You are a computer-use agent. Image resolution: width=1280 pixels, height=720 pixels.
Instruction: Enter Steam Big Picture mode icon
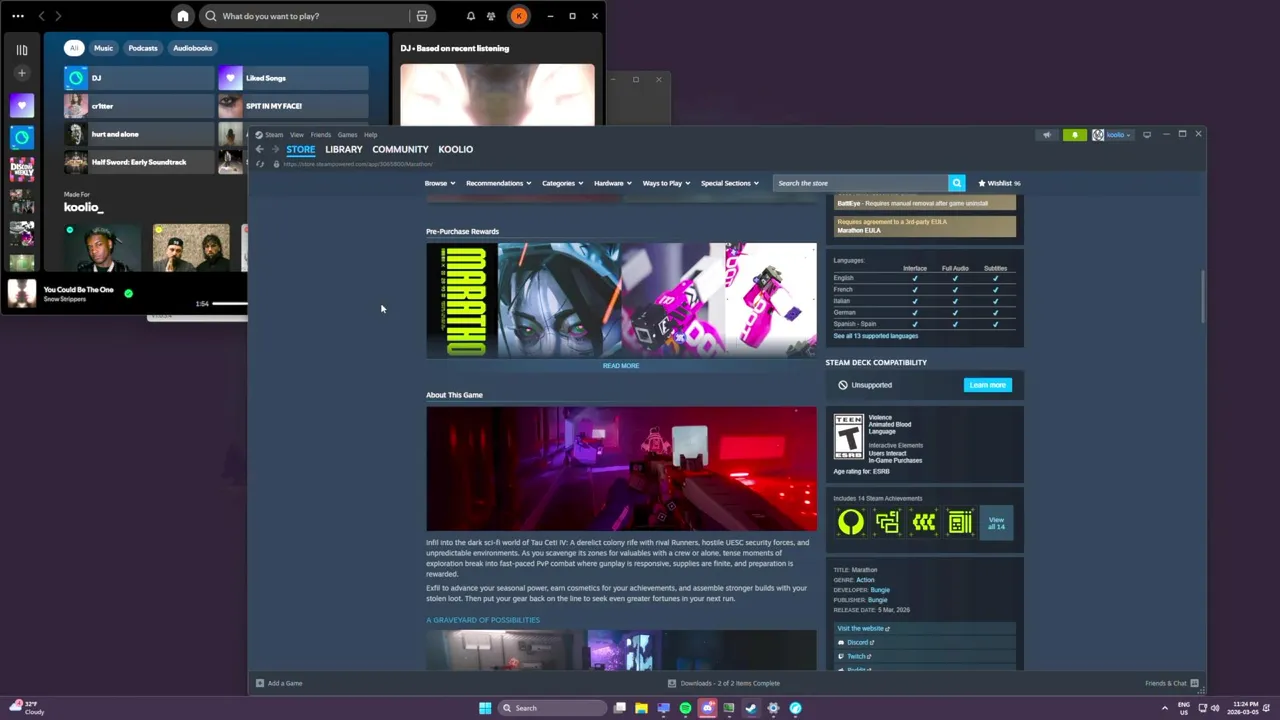tap(1147, 134)
